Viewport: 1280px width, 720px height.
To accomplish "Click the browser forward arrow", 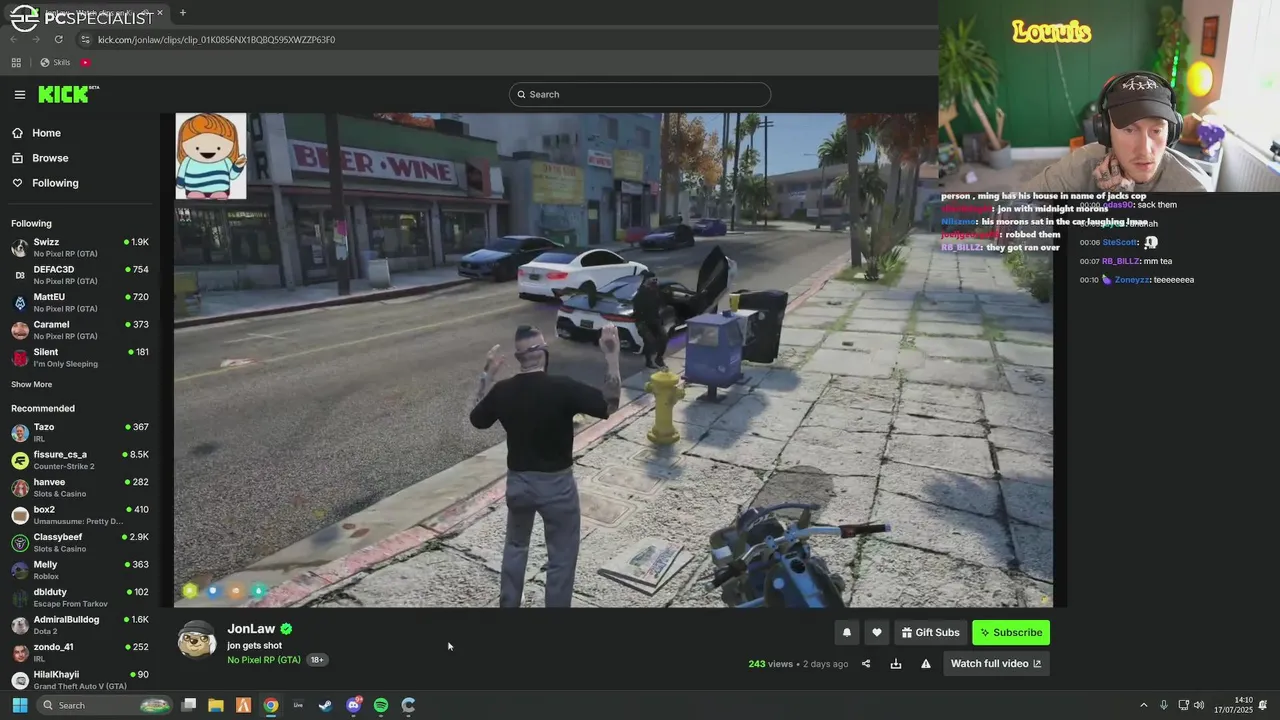I will click(x=36, y=40).
